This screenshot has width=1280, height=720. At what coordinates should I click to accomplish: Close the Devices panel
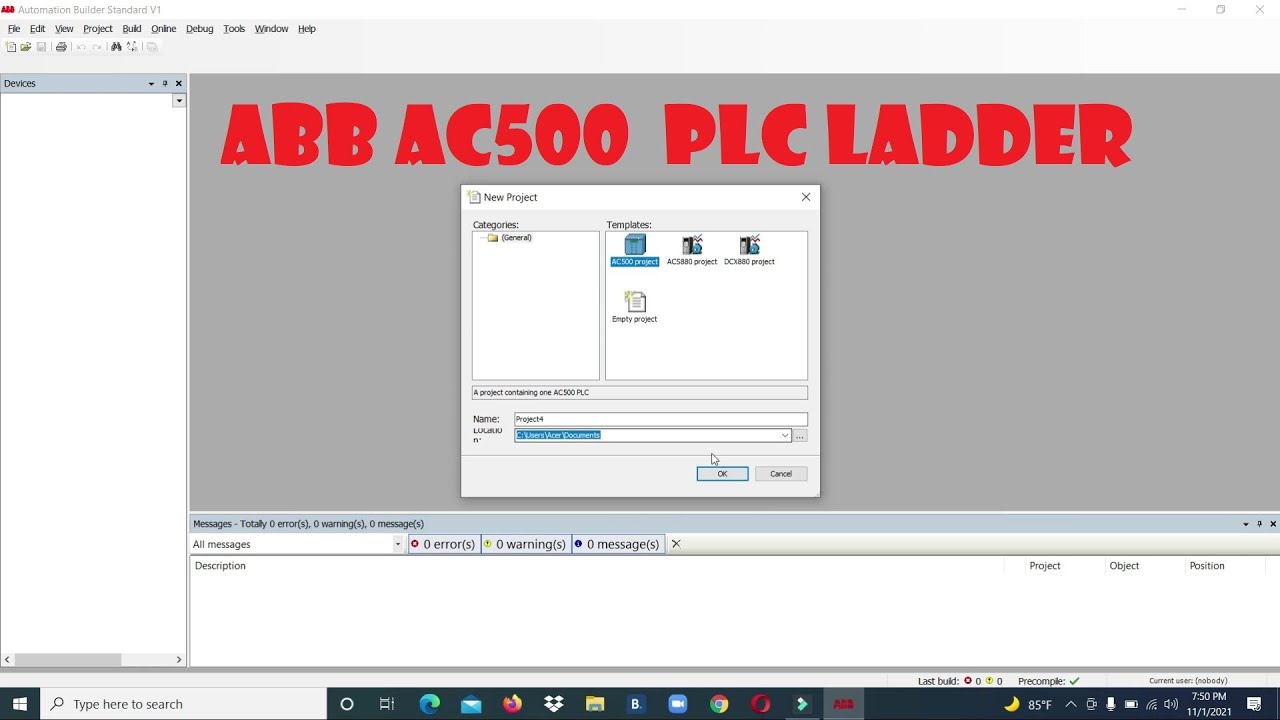[179, 84]
